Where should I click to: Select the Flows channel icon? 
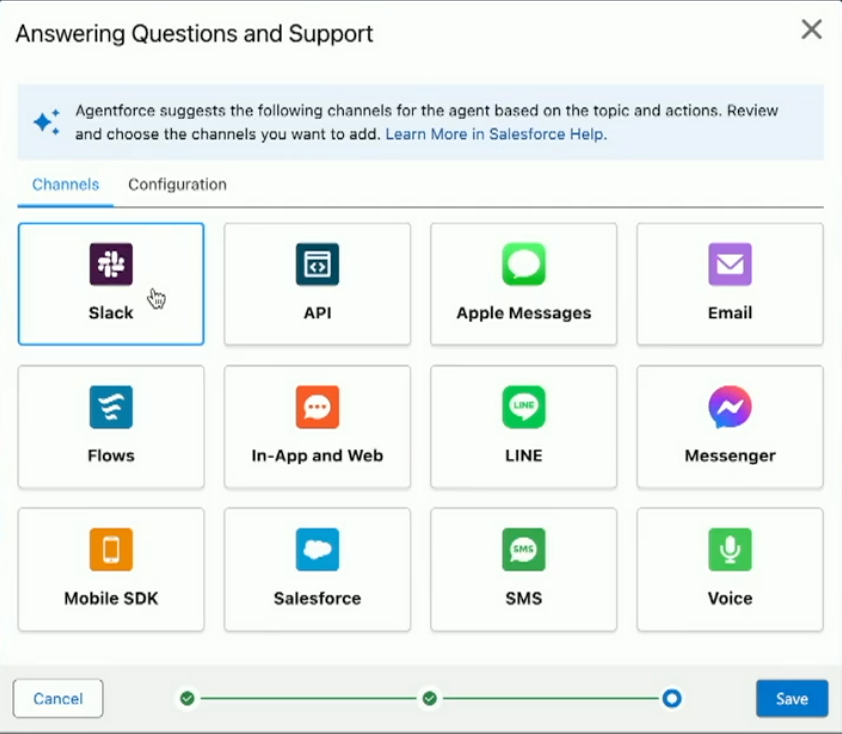pos(111,407)
